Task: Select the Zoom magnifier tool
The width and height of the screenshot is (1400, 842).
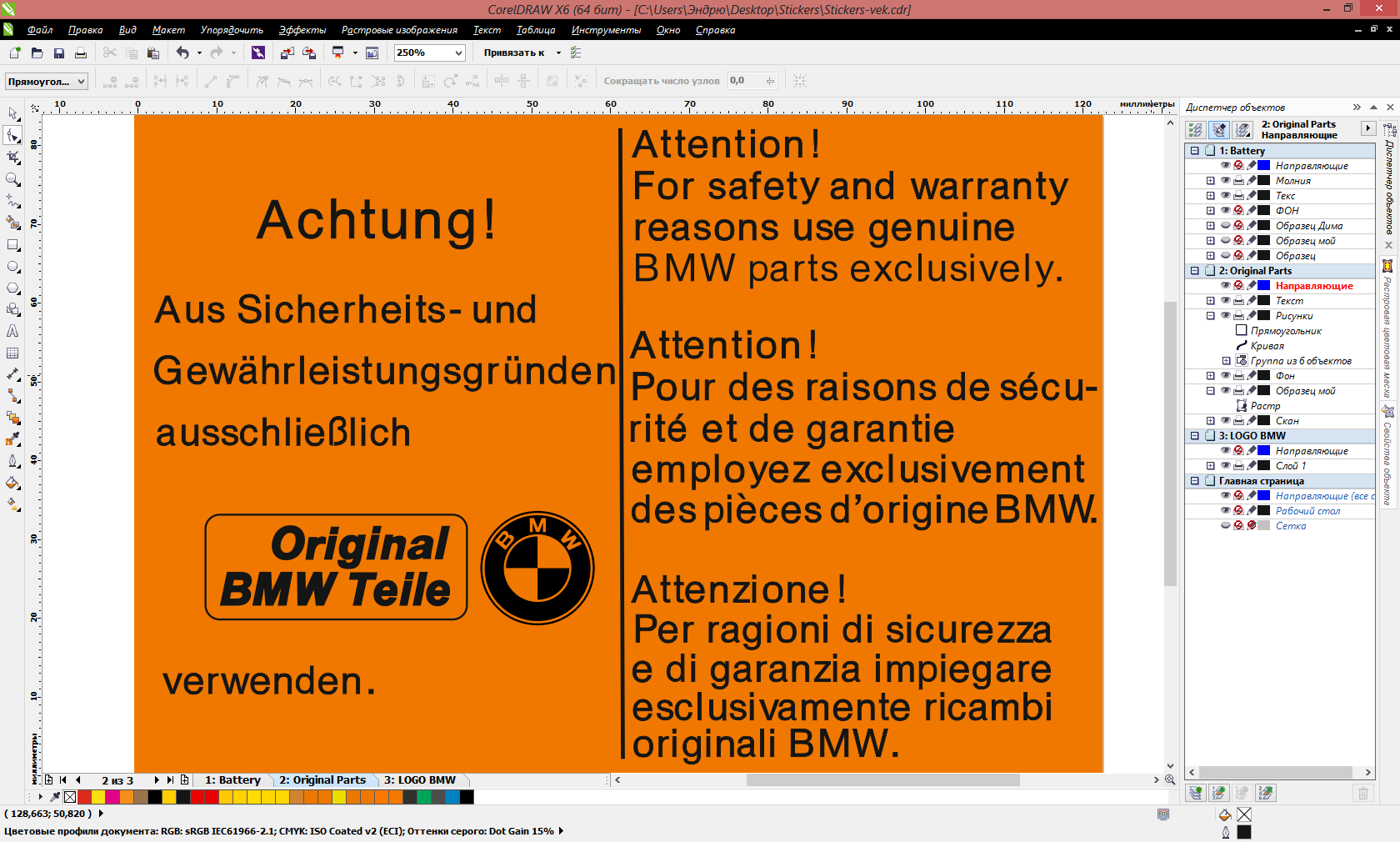Action: [12, 179]
